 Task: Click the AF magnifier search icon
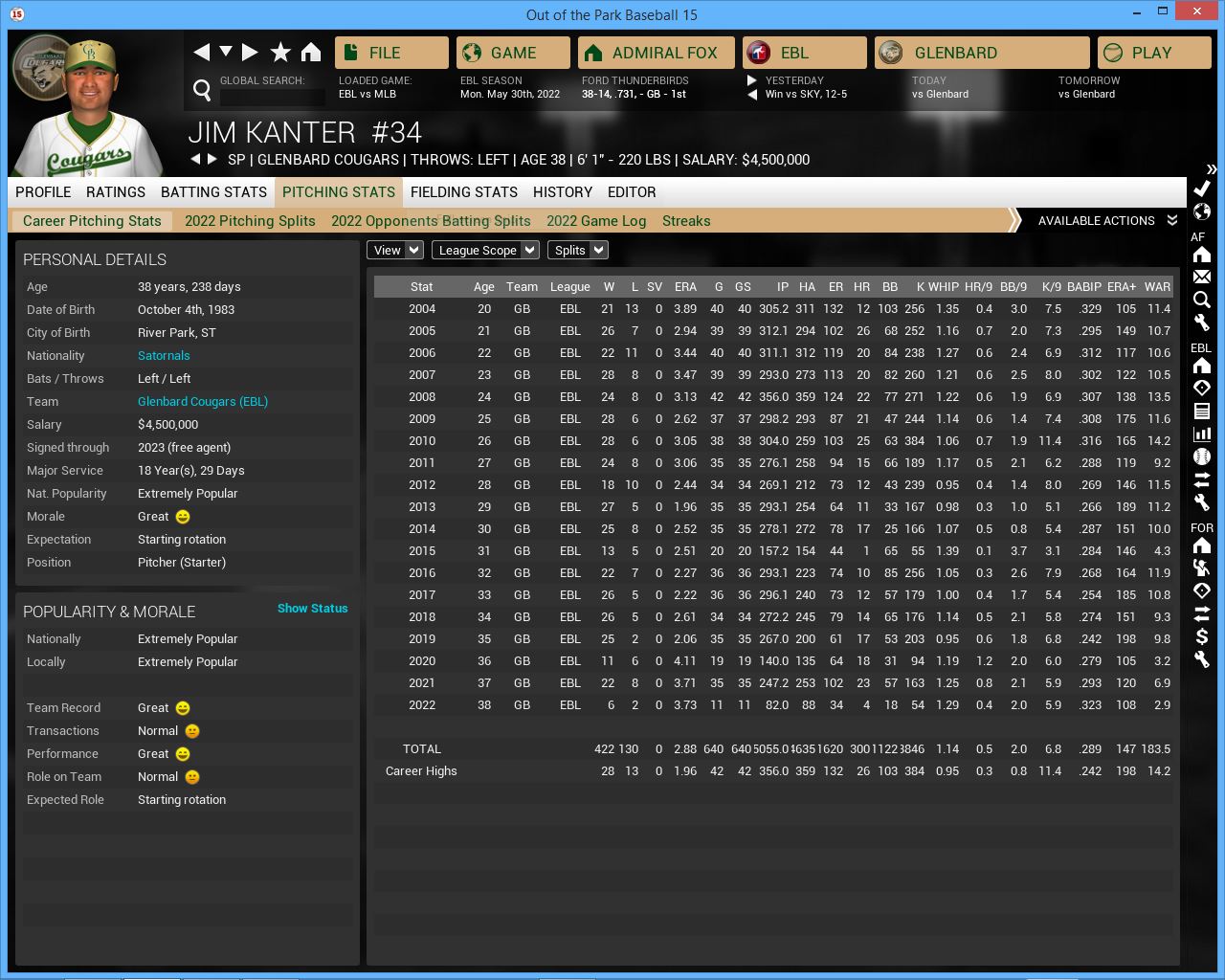1202,300
